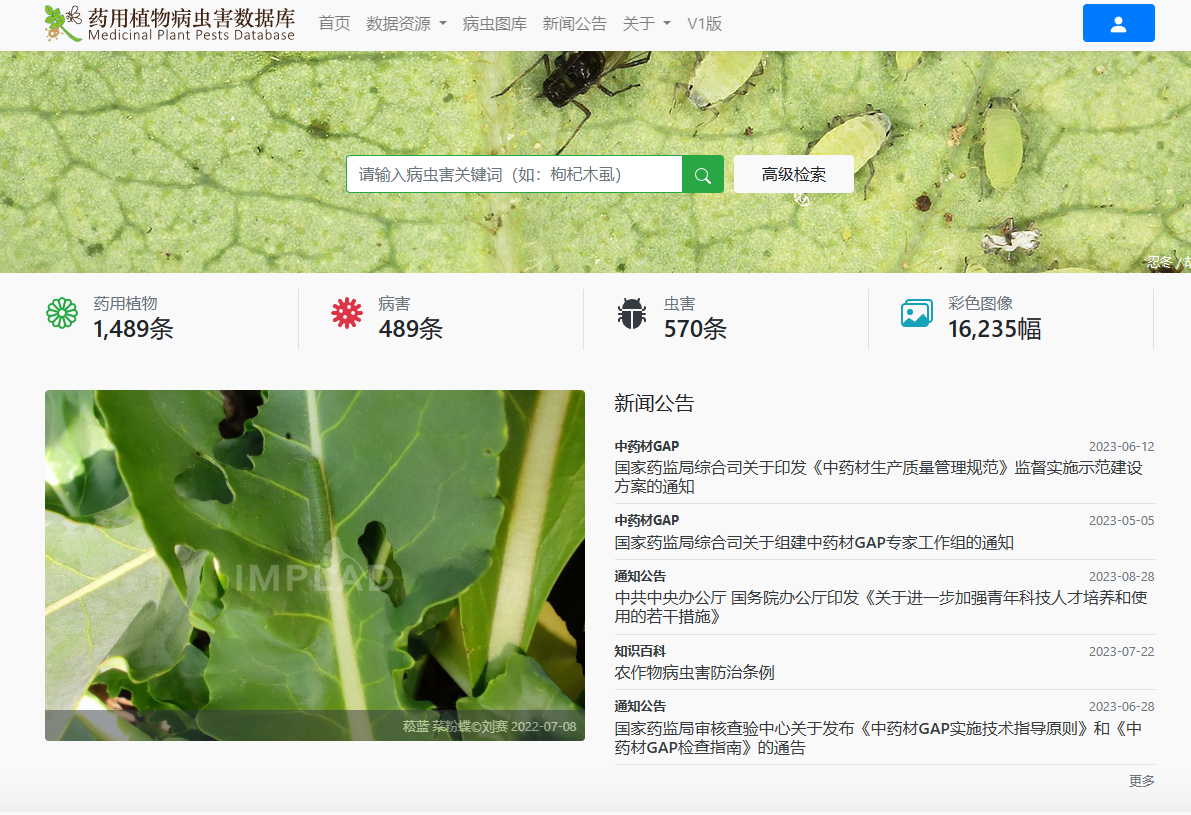Go to 新闻公告 in navbar
1191x815 pixels.
pos(574,24)
